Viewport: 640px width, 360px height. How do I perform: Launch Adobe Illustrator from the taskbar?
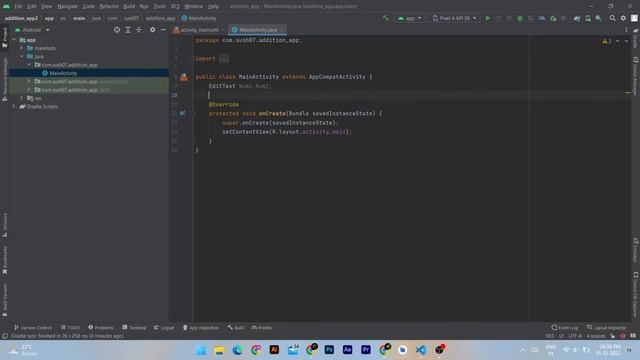(x=274, y=350)
